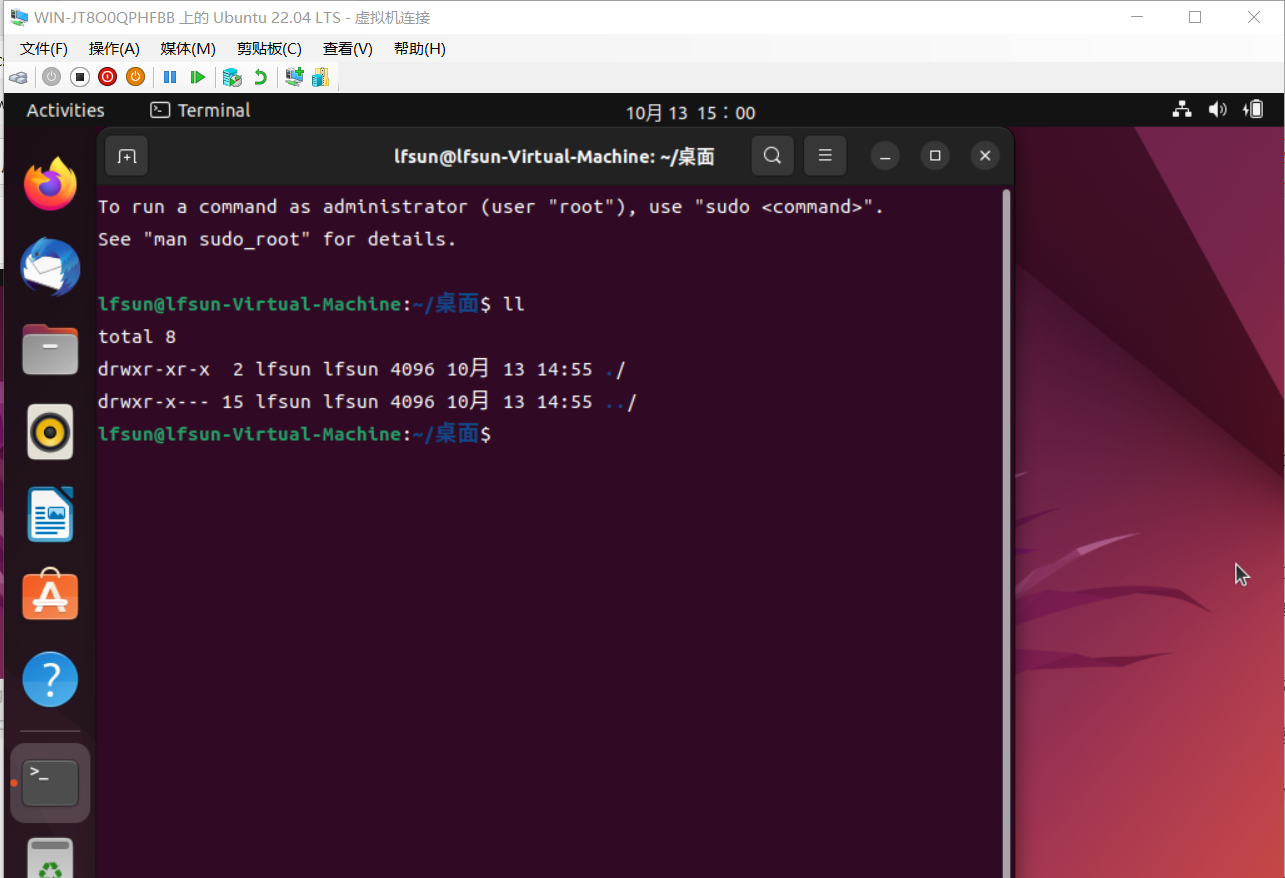Click the Ctrl+Alt+Delete toolbar icon
The width and height of the screenshot is (1285, 878).
click(18, 77)
